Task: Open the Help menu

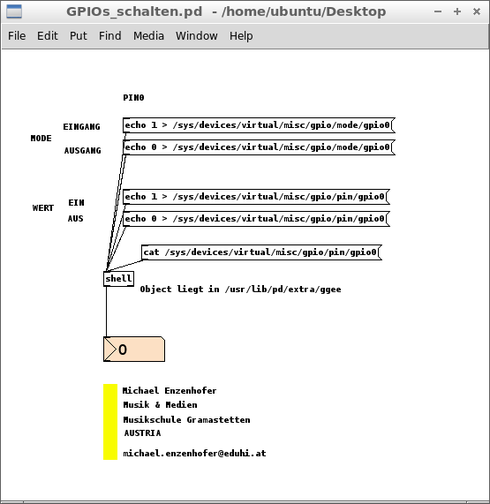Action: click(x=241, y=36)
